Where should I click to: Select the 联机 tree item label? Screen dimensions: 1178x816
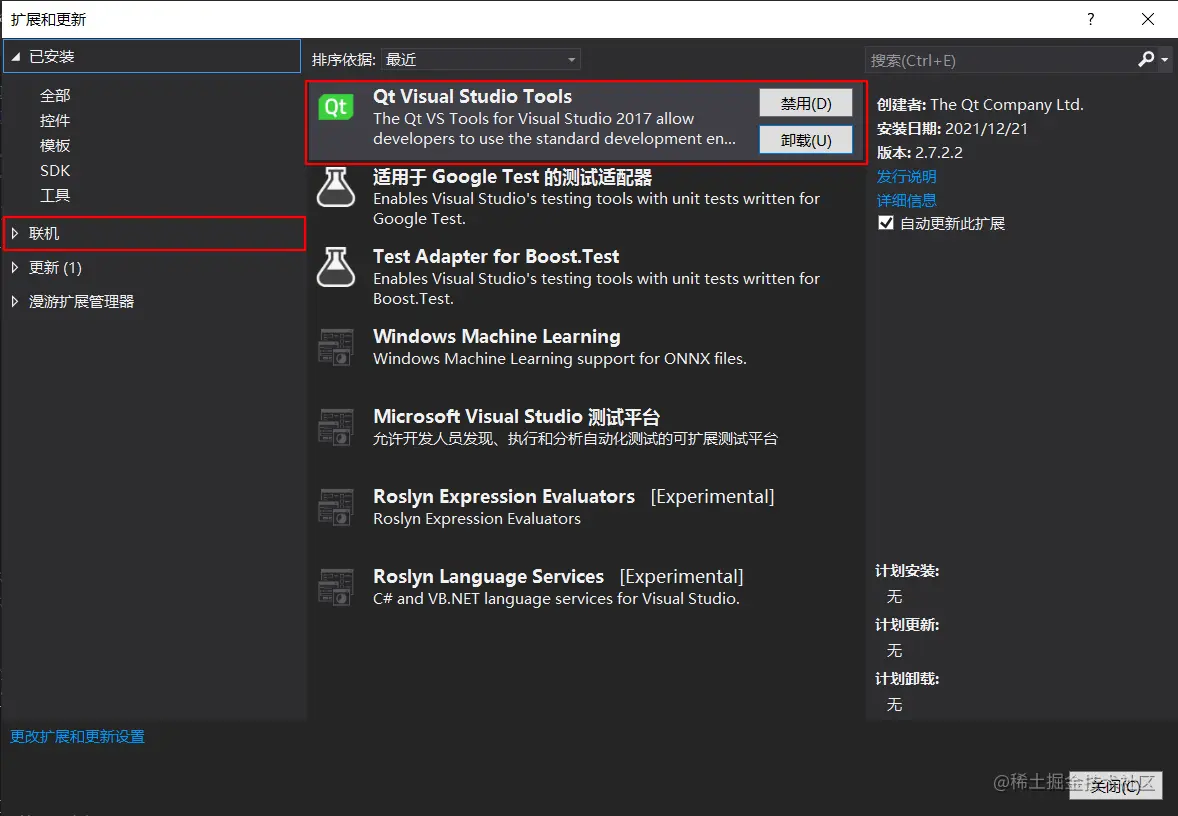44,234
